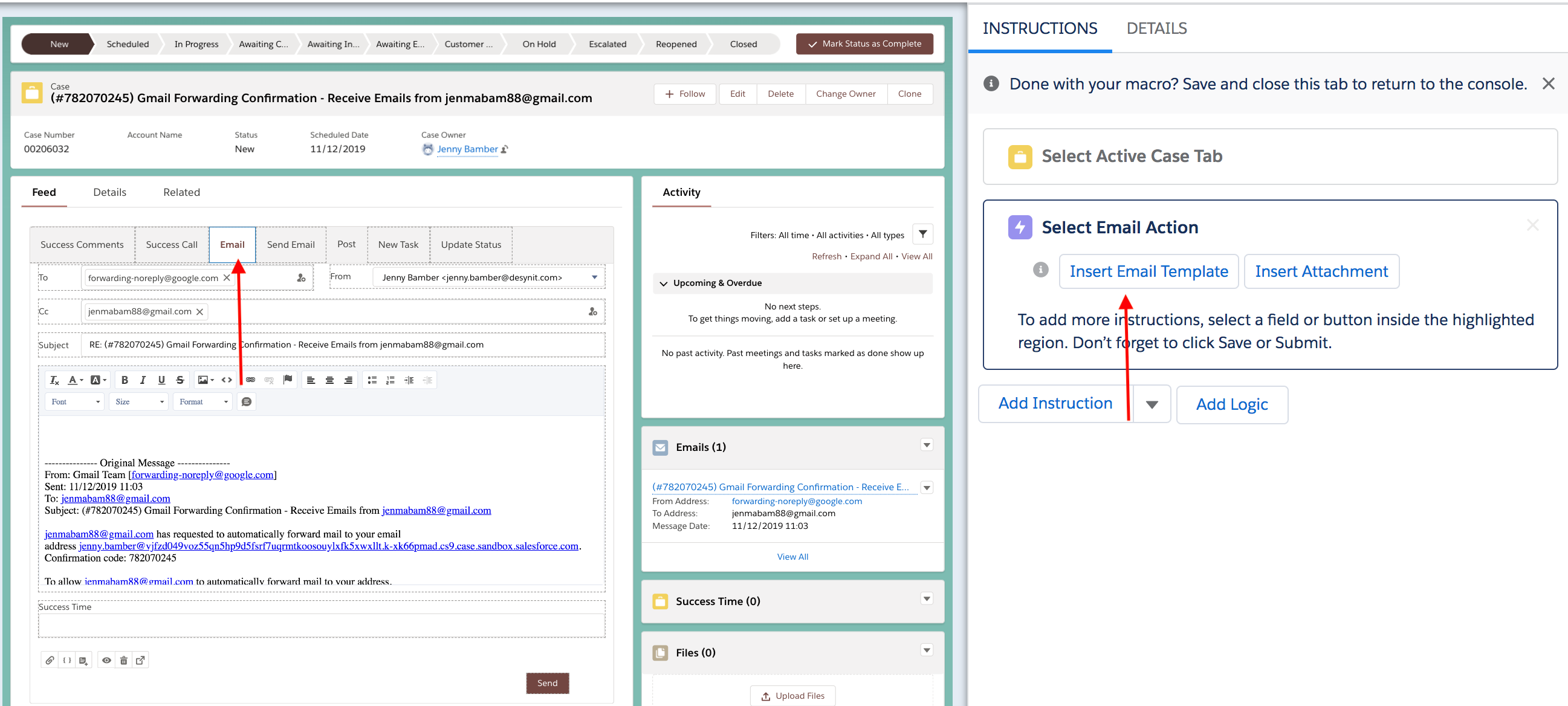1568x706 pixels.
Task: Open the Size dropdown
Action: [140, 402]
